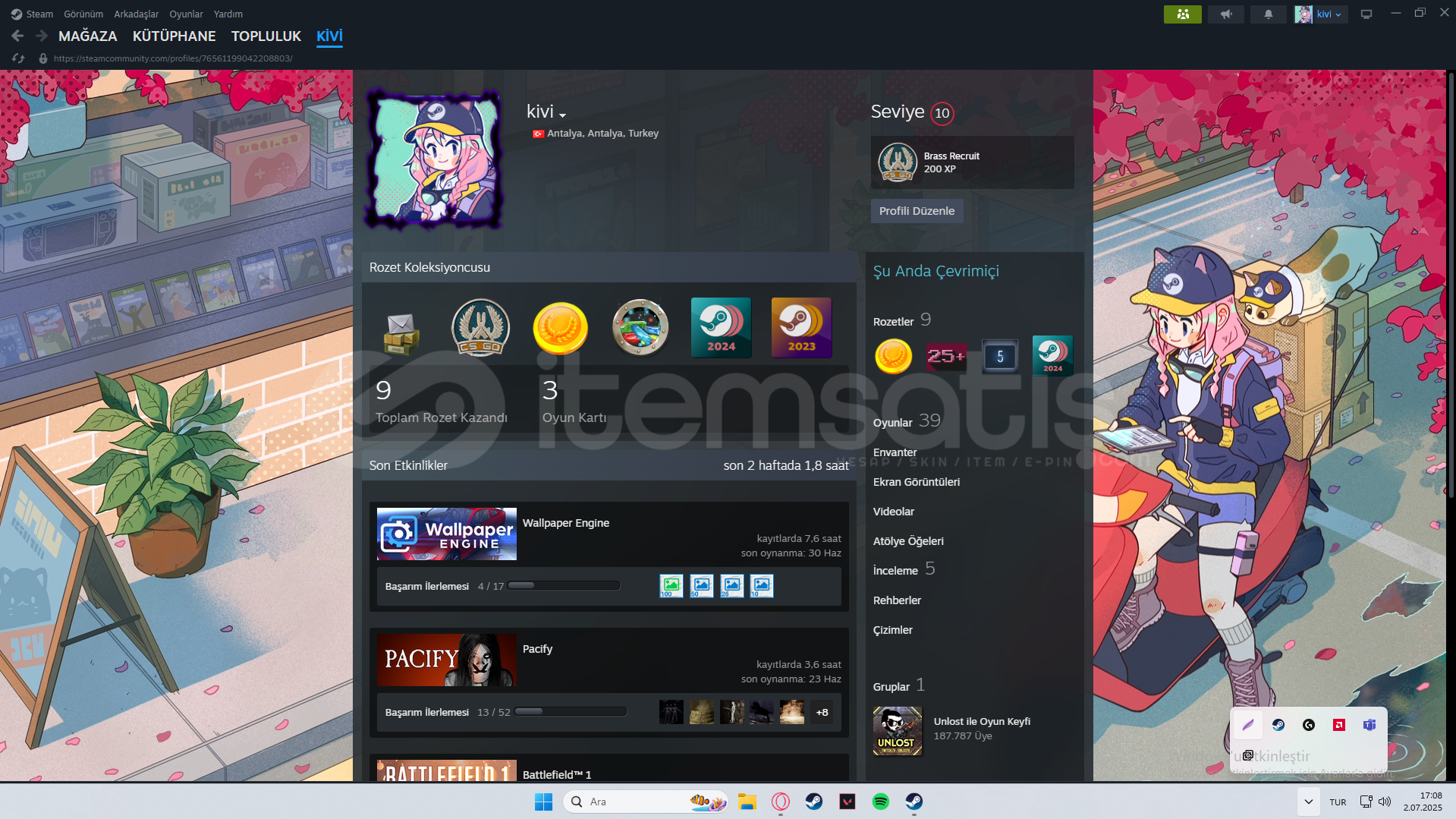Image resolution: width=1456 pixels, height=819 pixels.
Task: Open the Battlefield 1 game title
Action: click(557, 775)
